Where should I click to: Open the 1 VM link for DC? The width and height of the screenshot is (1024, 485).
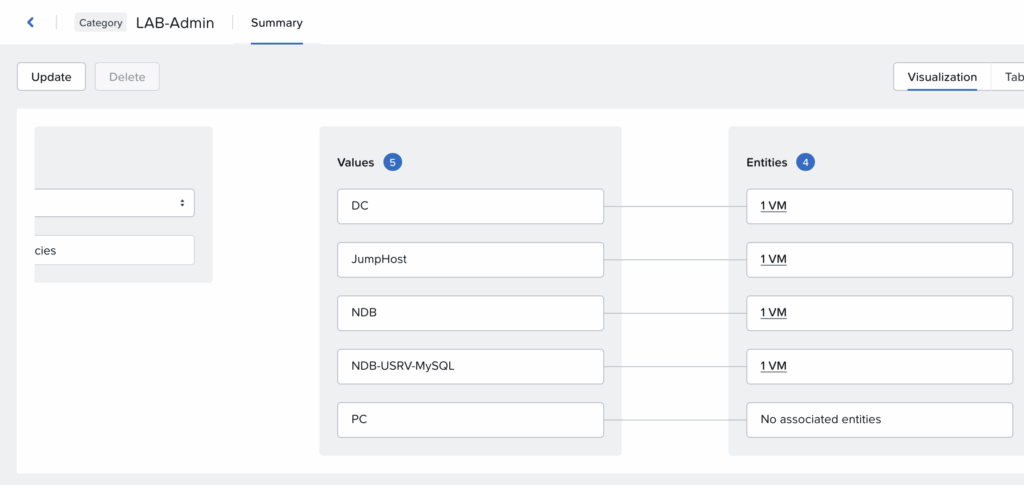[x=773, y=206]
